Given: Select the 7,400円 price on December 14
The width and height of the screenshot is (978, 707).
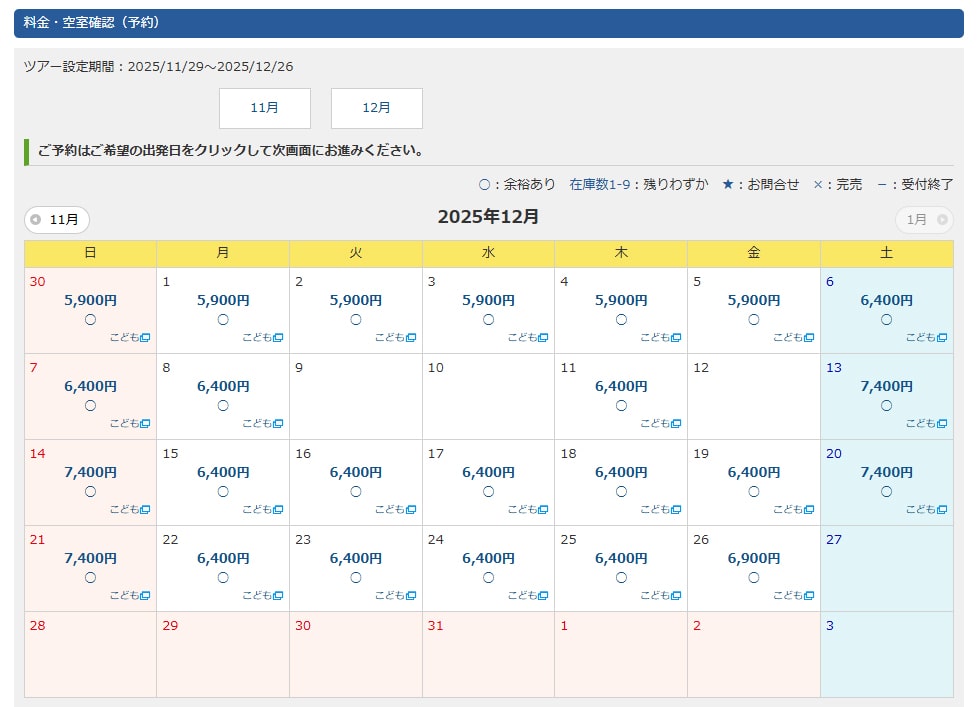Looking at the screenshot, I should [x=90, y=472].
